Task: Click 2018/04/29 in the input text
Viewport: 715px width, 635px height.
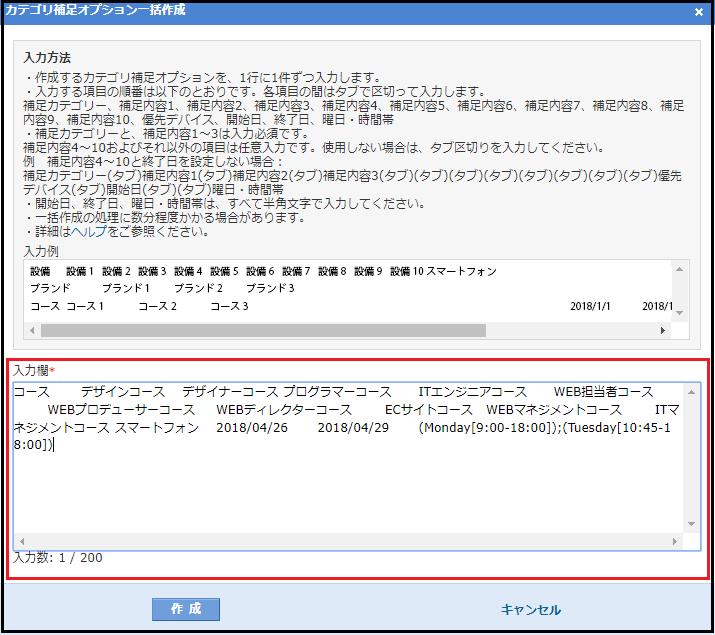Action: [x=353, y=428]
